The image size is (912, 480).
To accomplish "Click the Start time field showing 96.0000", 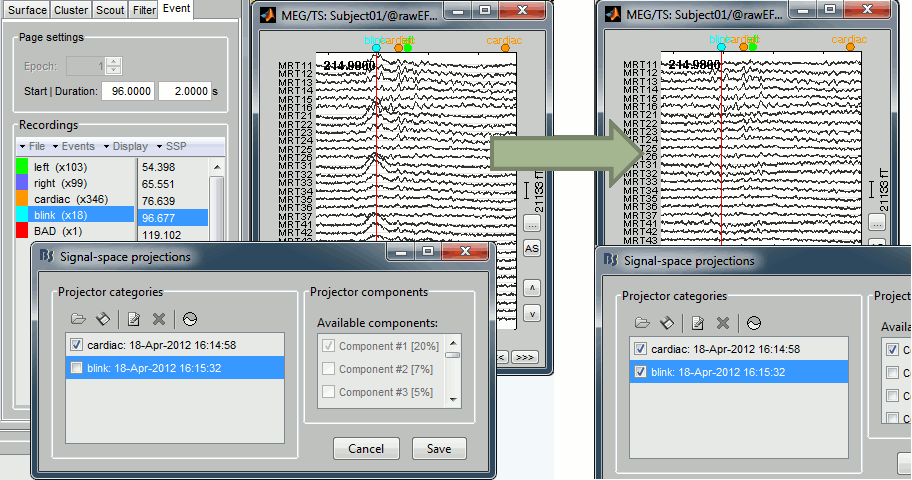I will [x=128, y=91].
